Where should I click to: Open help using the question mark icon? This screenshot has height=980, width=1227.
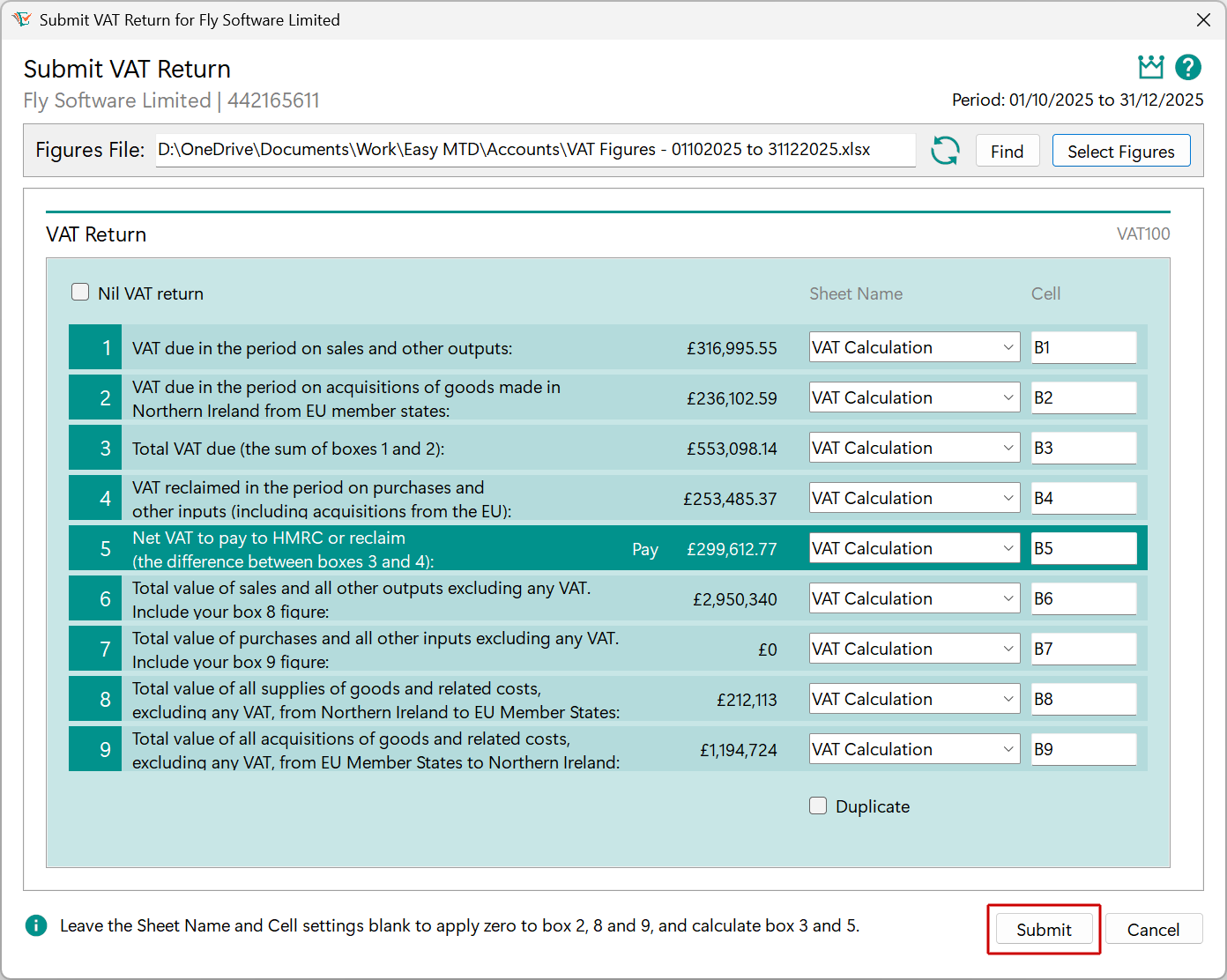pos(1188,67)
